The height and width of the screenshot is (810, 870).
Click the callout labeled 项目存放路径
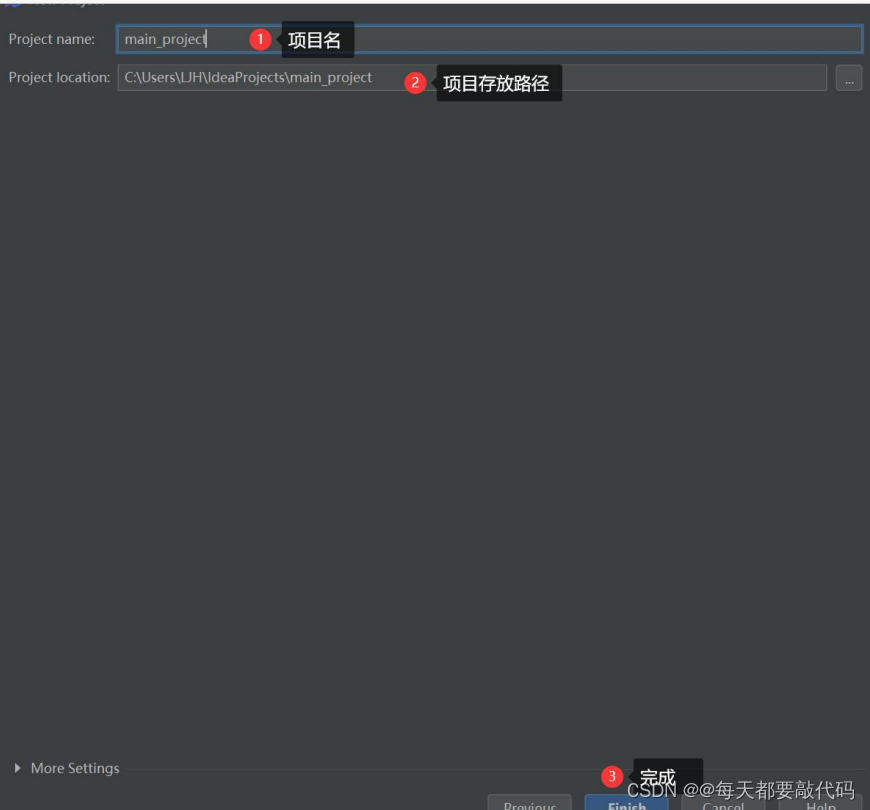pos(500,84)
